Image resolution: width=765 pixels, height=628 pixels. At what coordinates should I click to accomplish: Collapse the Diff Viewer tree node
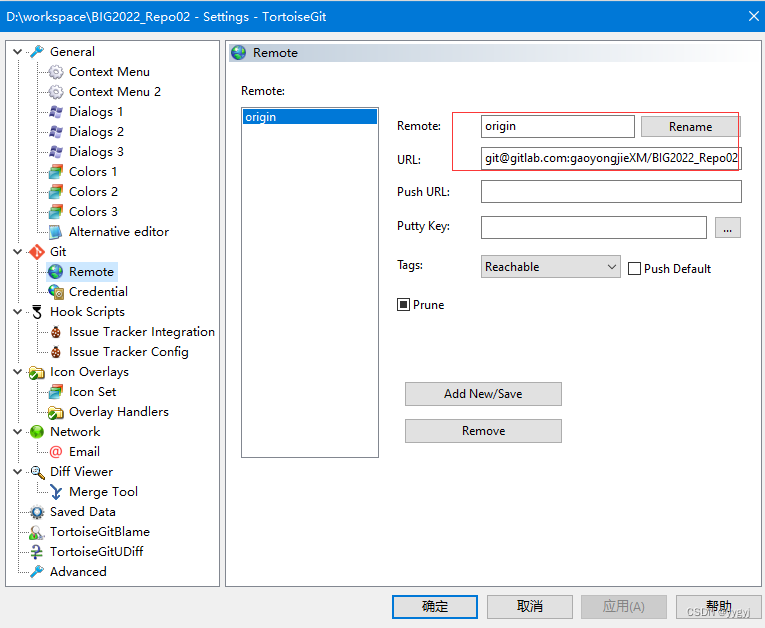point(18,472)
